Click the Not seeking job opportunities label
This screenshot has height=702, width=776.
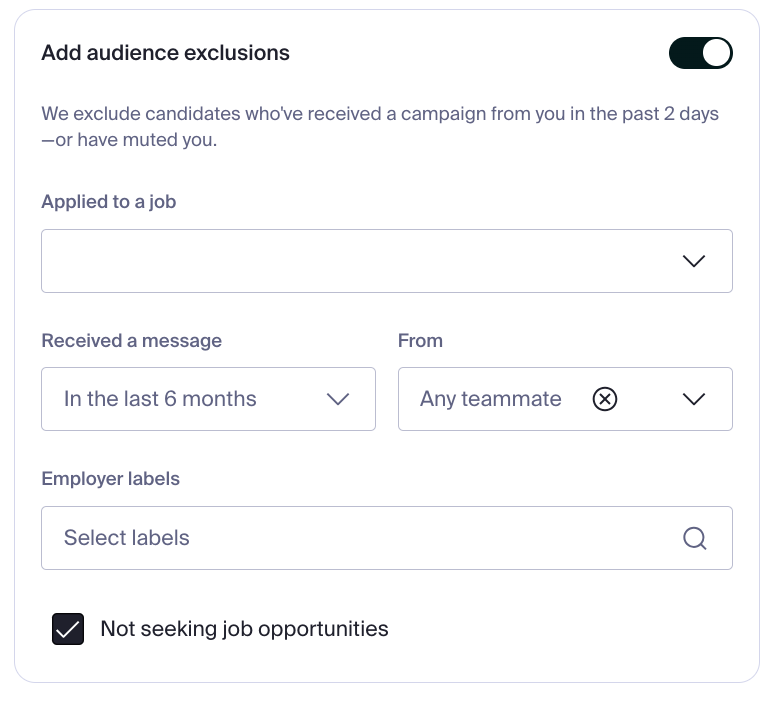coord(244,629)
